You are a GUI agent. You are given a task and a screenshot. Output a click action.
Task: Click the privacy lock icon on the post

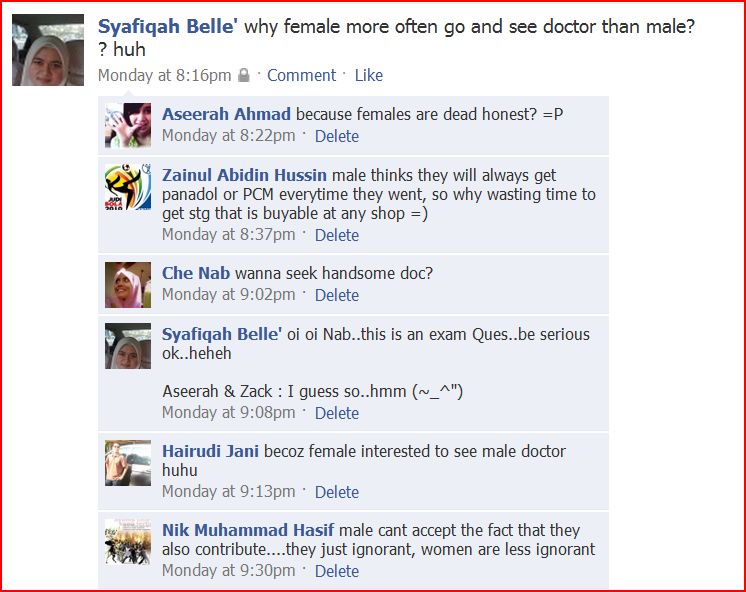tap(244, 75)
